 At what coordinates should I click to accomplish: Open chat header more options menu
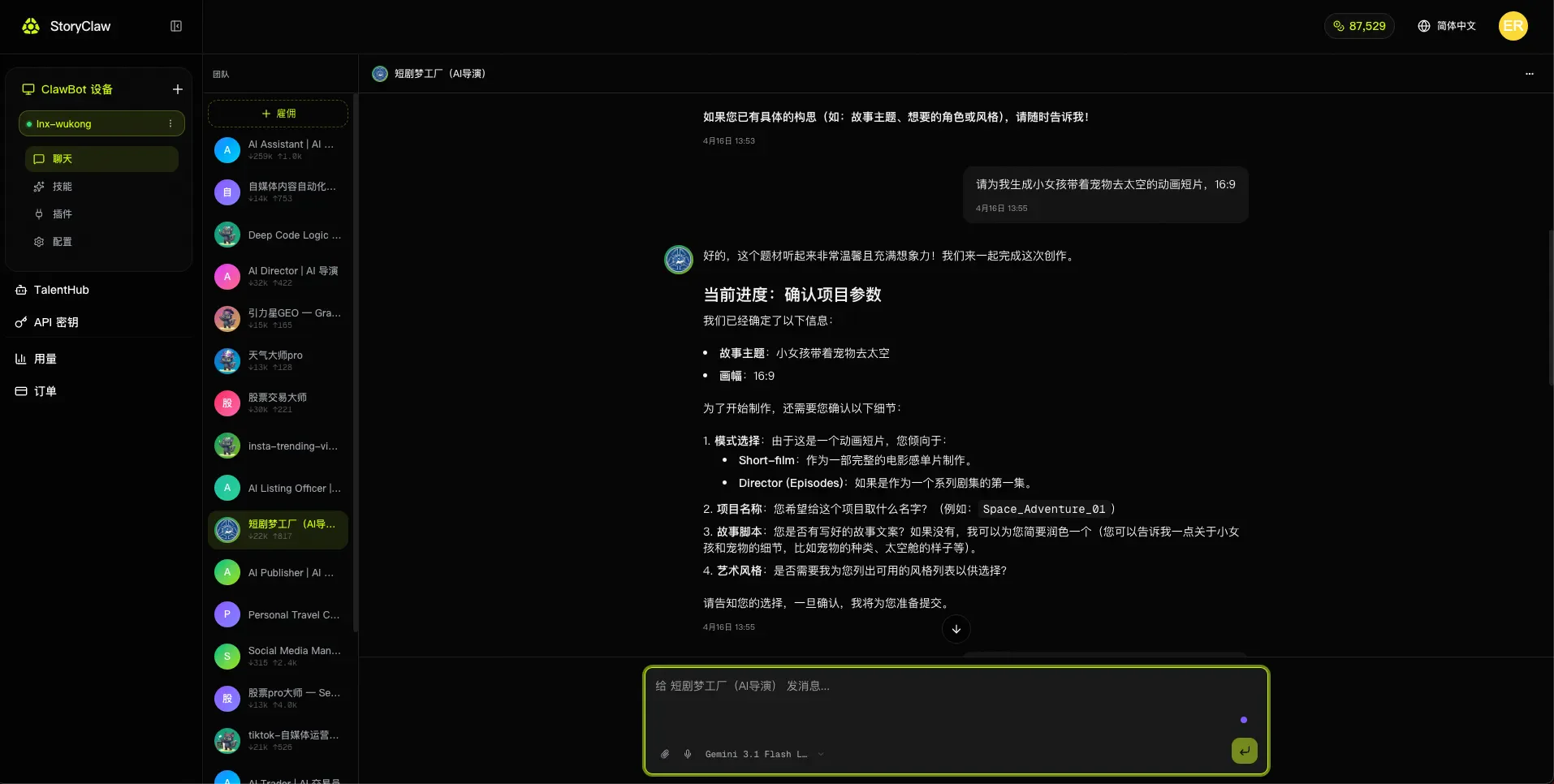(x=1530, y=74)
